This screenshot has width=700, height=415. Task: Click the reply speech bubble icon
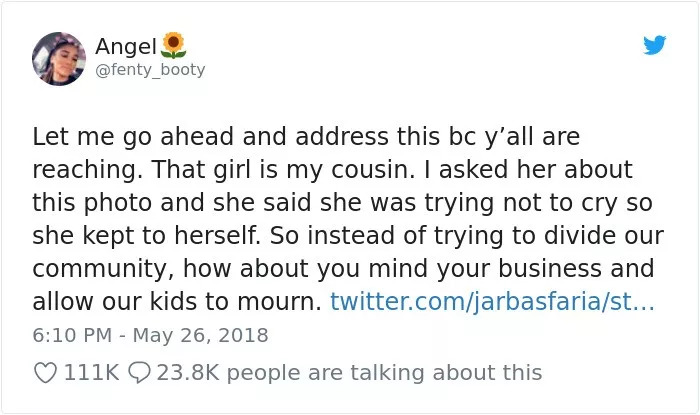tap(141, 372)
